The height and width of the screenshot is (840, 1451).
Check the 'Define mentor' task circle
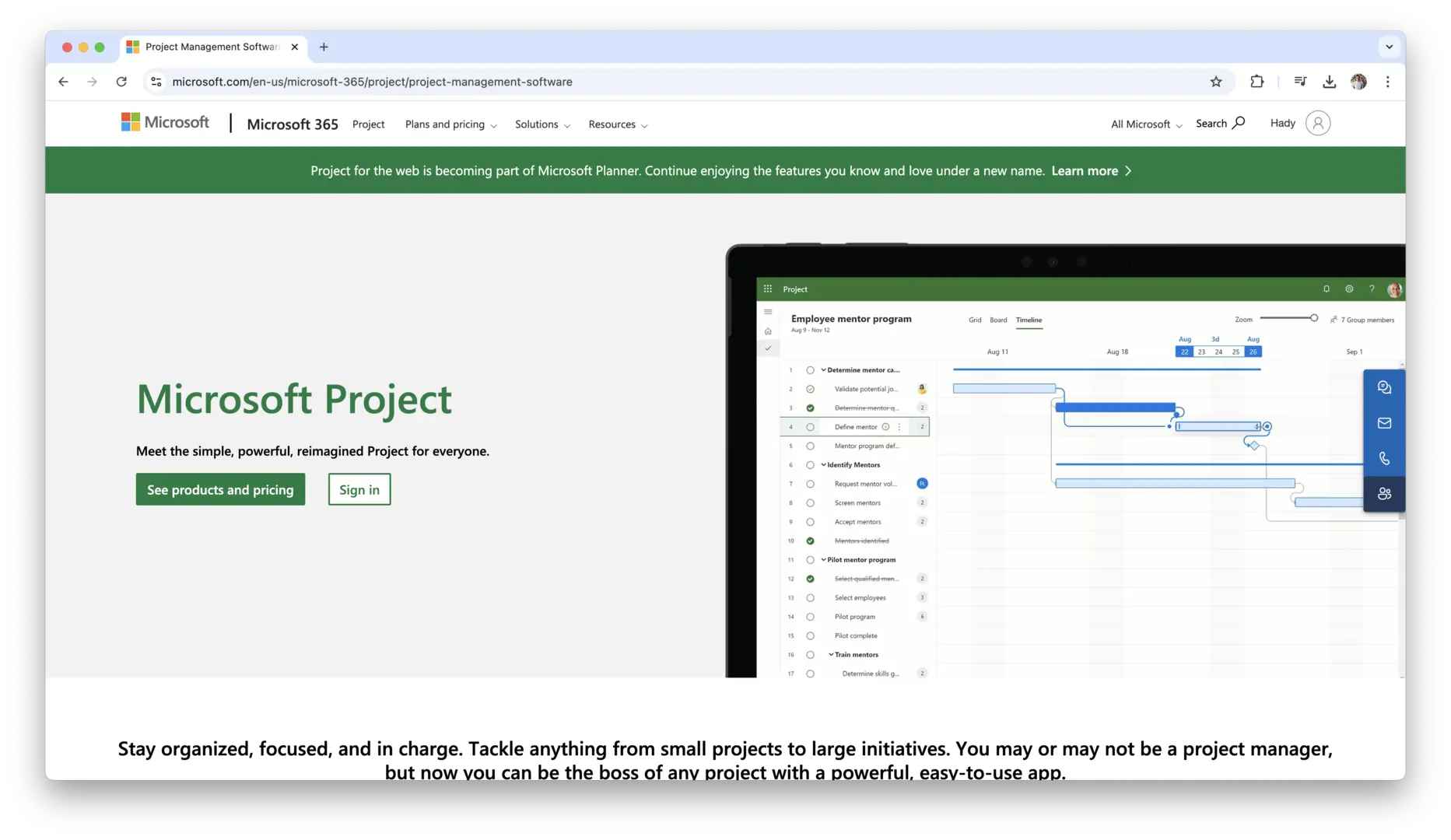pos(810,427)
